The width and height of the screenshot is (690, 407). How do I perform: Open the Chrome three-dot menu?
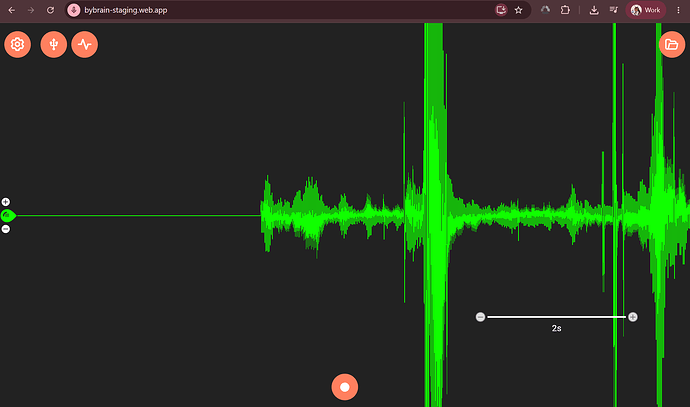(678, 10)
